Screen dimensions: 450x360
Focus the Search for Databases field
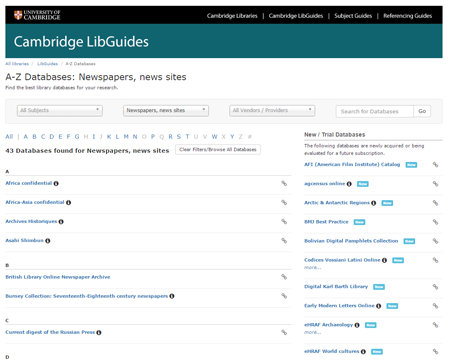[375, 111]
